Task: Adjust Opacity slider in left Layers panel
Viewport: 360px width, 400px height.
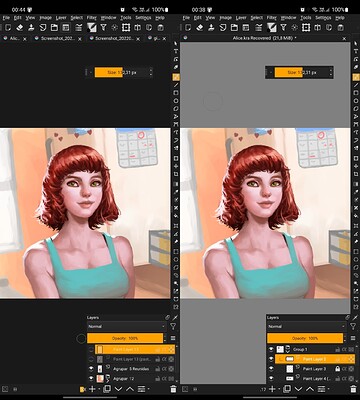Action: coord(125,338)
